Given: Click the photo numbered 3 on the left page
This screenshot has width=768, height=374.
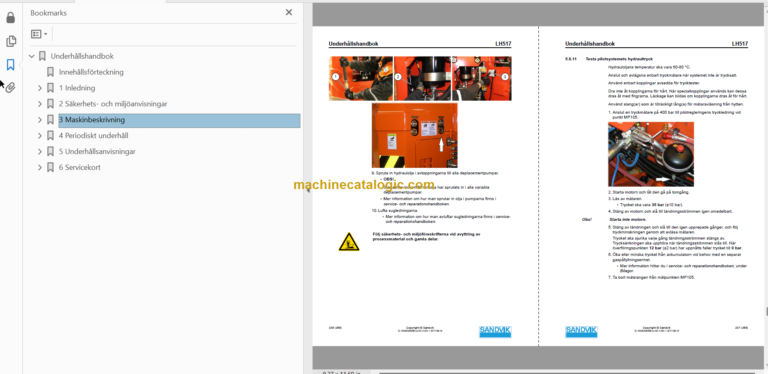Looking at the screenshot, I should pos(482,78).
